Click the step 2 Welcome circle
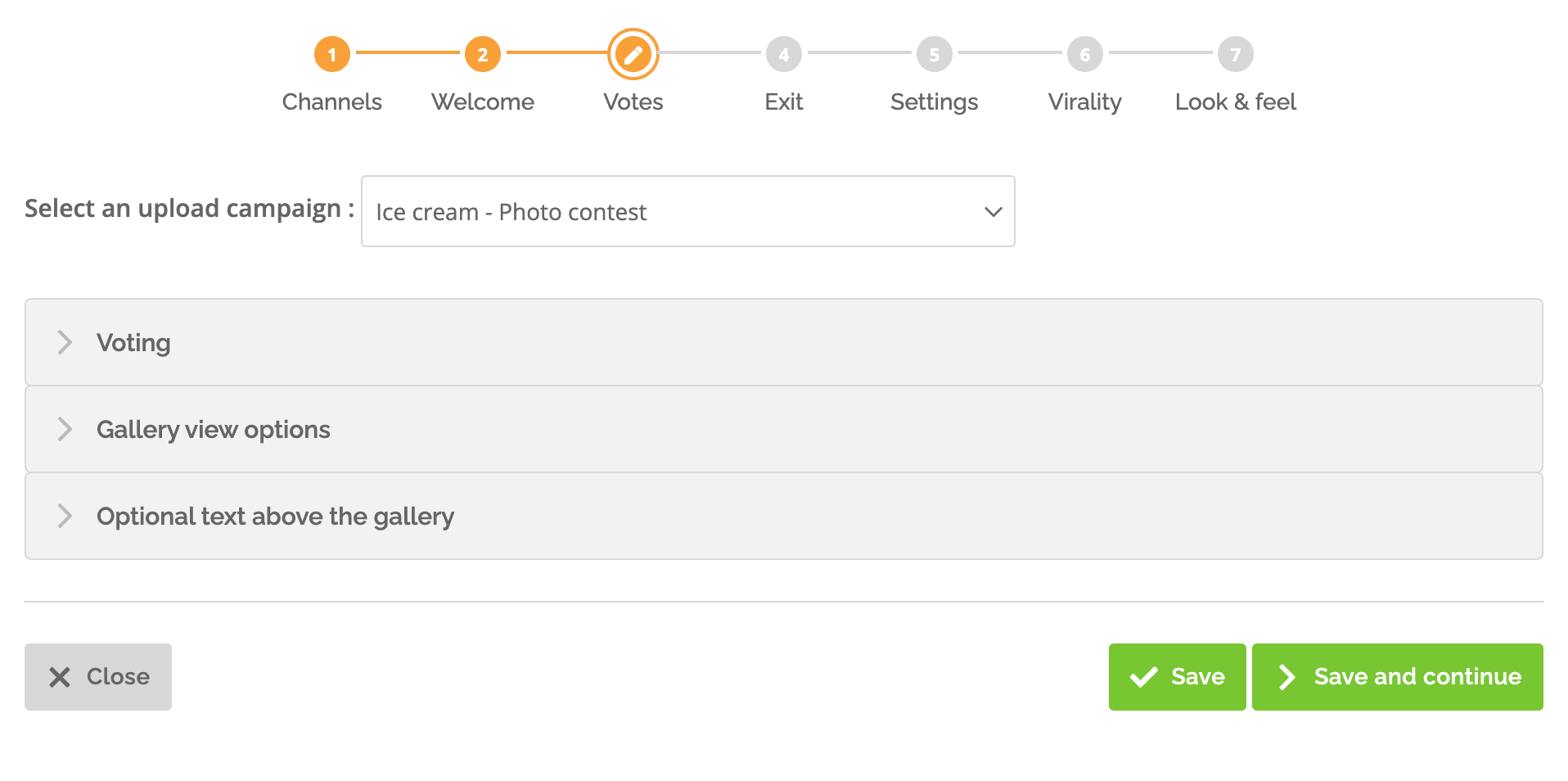This screenshot has width=1568, height=781. 483,55
